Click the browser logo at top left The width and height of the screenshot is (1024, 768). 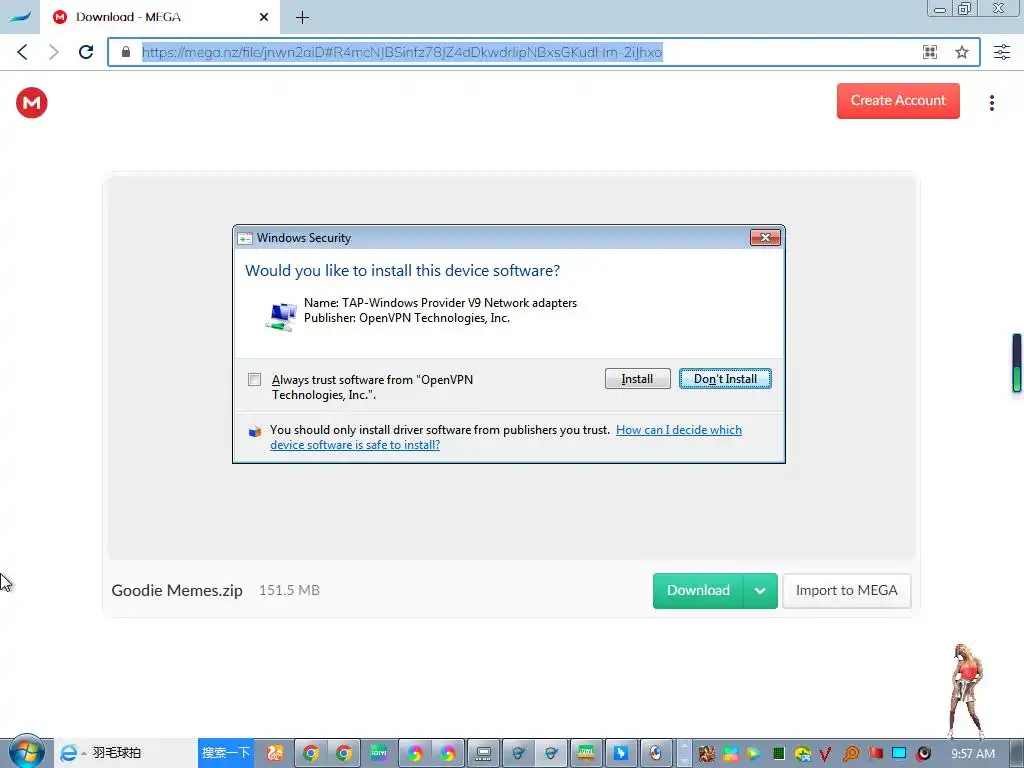[20, 17]
